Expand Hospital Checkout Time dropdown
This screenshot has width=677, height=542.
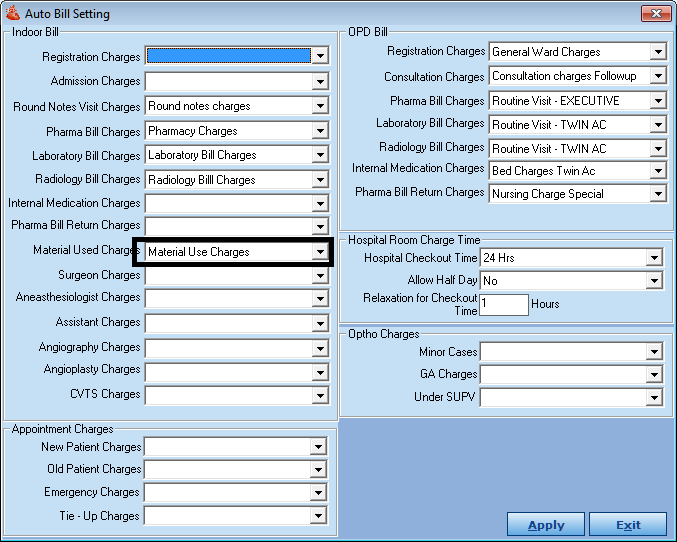pyautogui.click(x=655, y=258)
